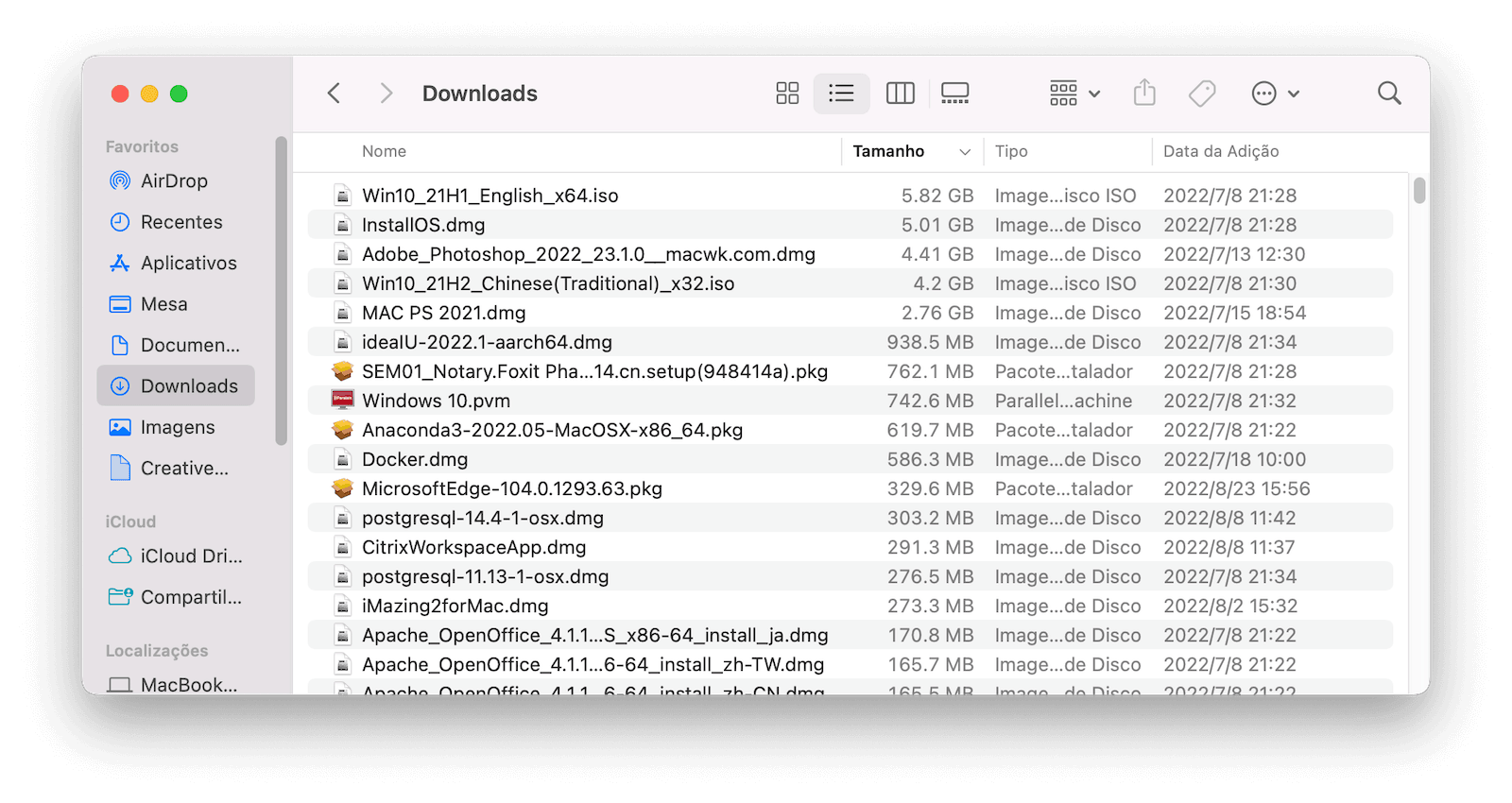Image resolution: width=1512 pixels, height=803 pixels.
Task: Open Recentes in the sidebar
Action: [176, 222]
